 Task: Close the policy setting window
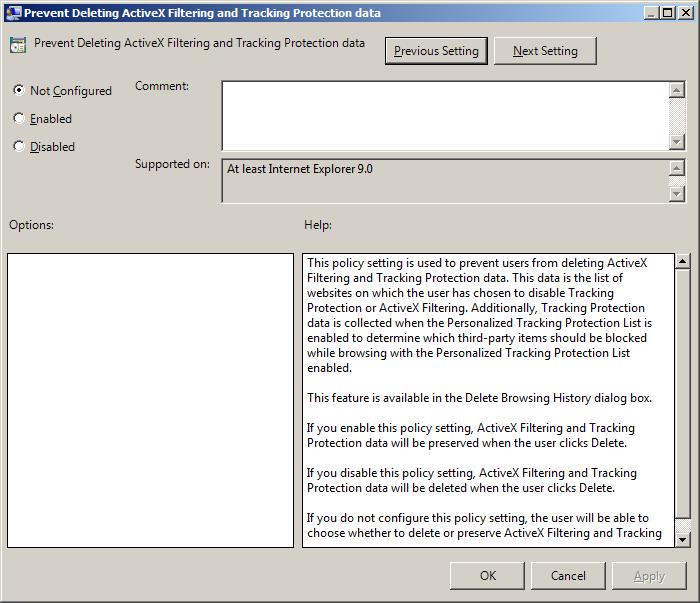tap(686, 13)
